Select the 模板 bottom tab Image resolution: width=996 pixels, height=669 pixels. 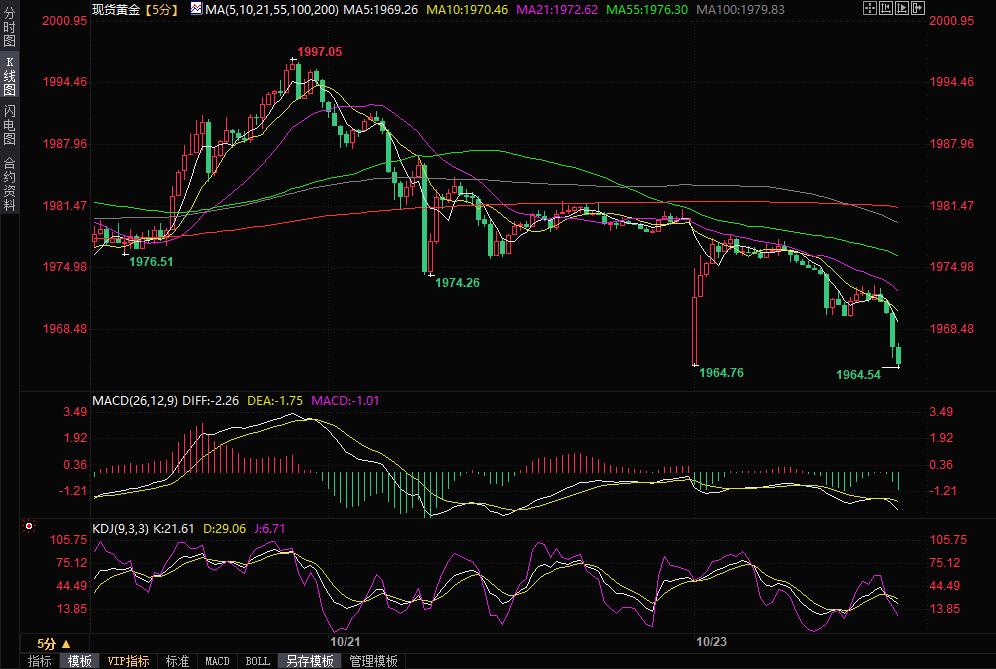tap(79, 661)
